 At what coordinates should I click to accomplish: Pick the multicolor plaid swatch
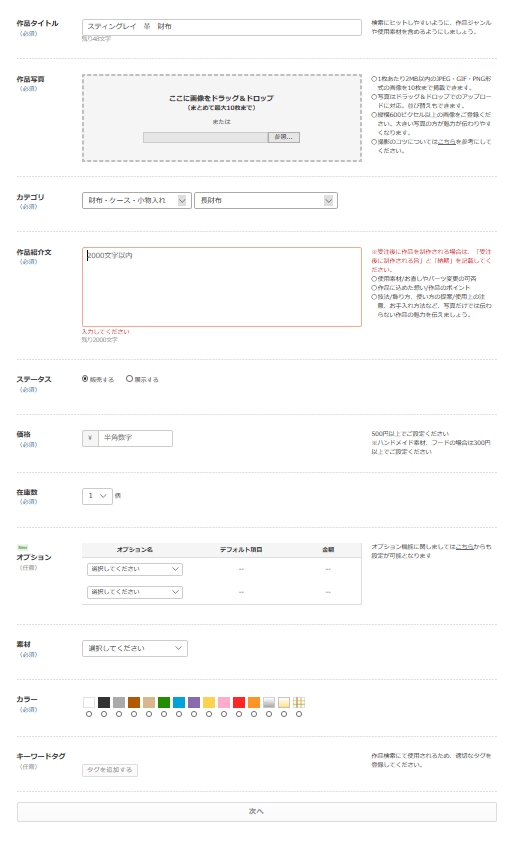(x=299, y=702)
